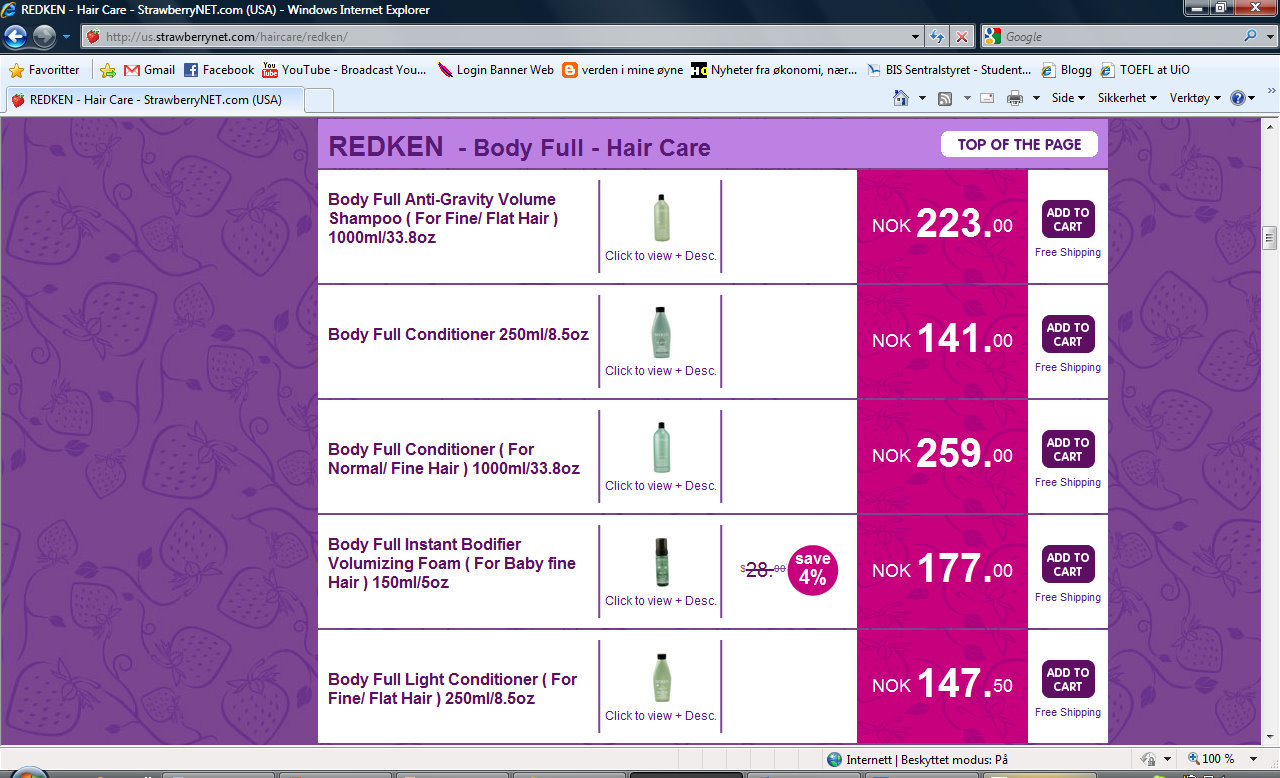This screenshot has width=1280, height=778.
Task: Click the Body Full Anti-Gravity Volume Shampoo title
Action: point(443,218)
